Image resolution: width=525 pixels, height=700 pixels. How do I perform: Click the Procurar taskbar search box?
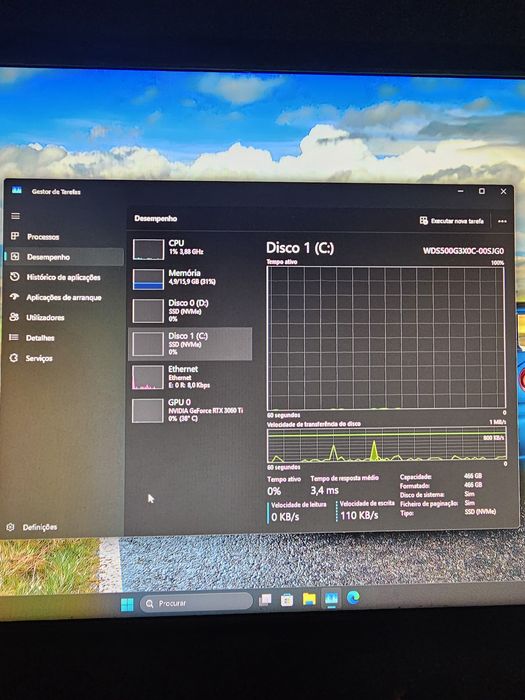(196, 603)
